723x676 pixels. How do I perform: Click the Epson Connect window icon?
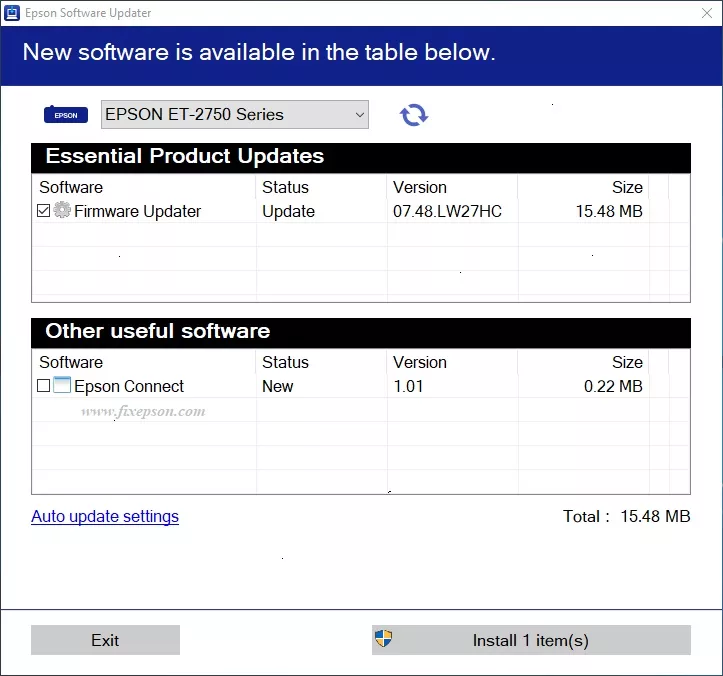(x=63, y=386)
